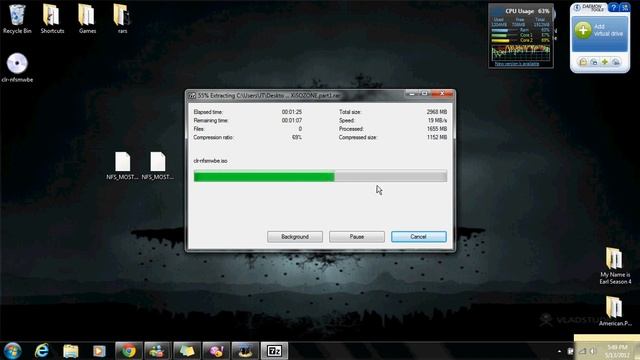
Task: Click the DAEMON Tools gadget settings icon beside help
Action: 624,7
